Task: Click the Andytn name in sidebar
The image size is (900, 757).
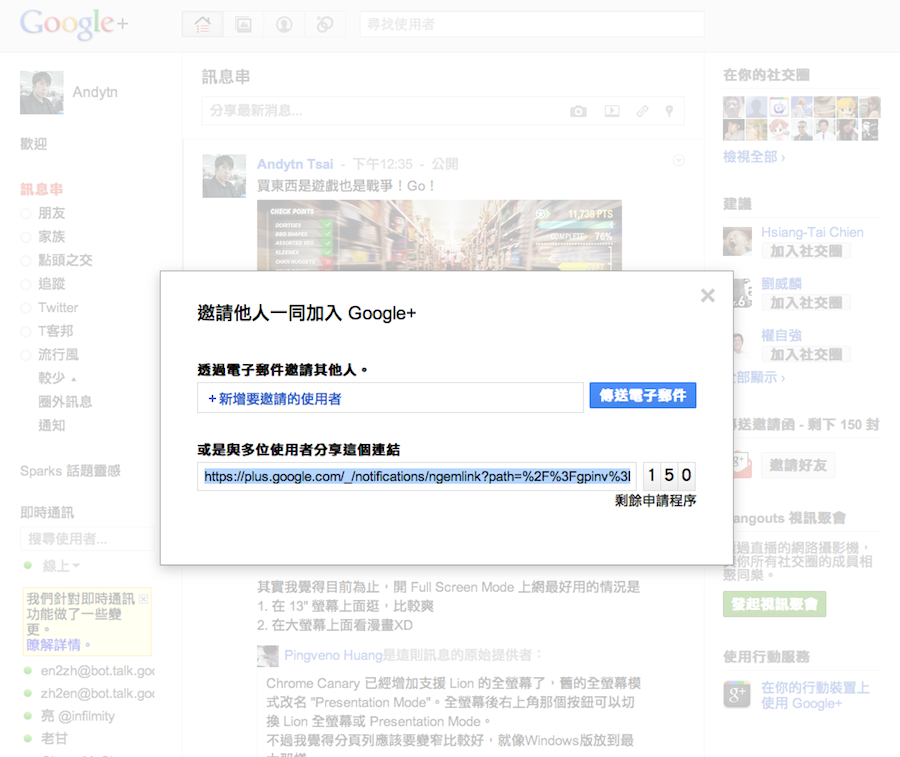Action: pos(95,92)
